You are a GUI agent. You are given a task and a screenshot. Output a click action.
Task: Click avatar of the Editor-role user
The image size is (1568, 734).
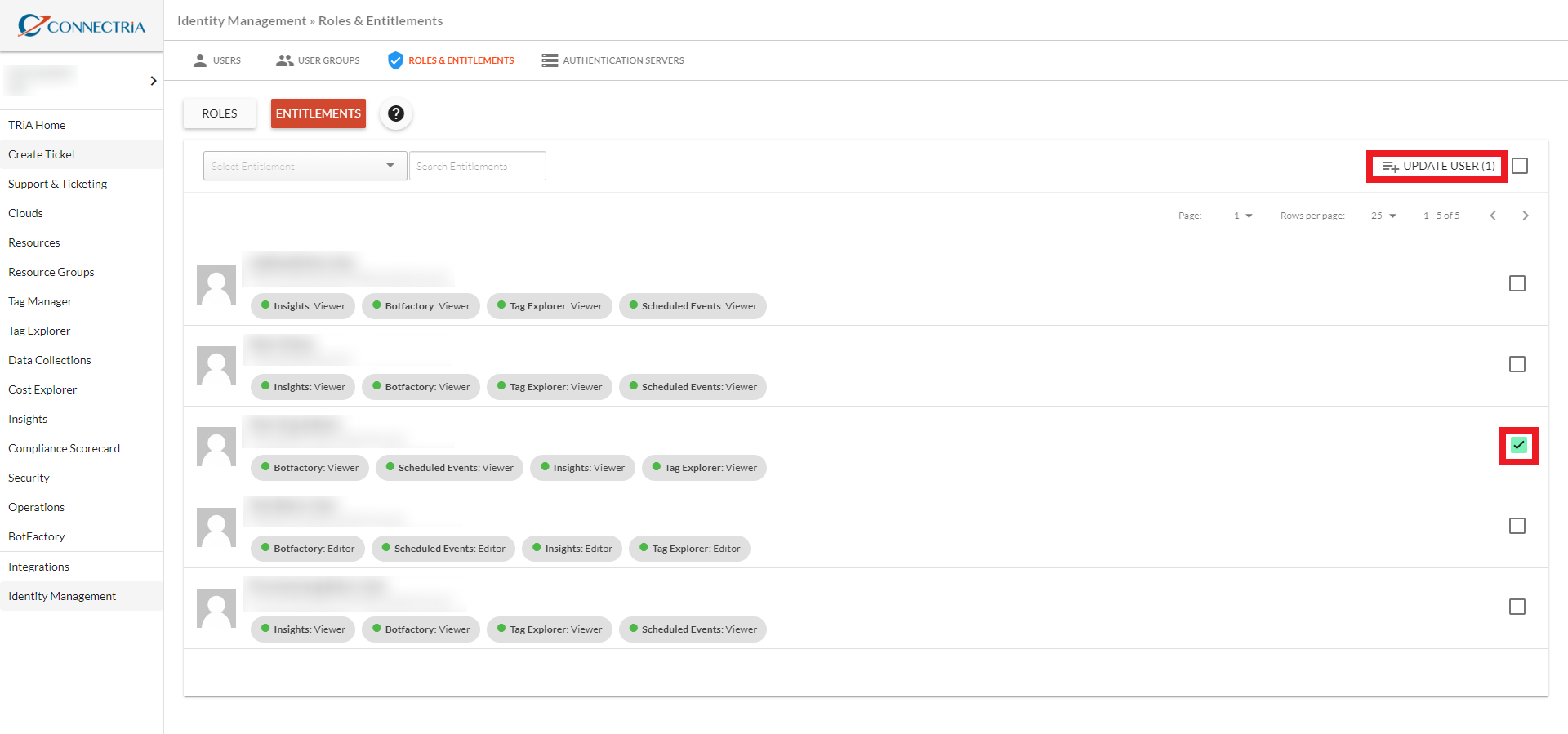coord(216,527)
